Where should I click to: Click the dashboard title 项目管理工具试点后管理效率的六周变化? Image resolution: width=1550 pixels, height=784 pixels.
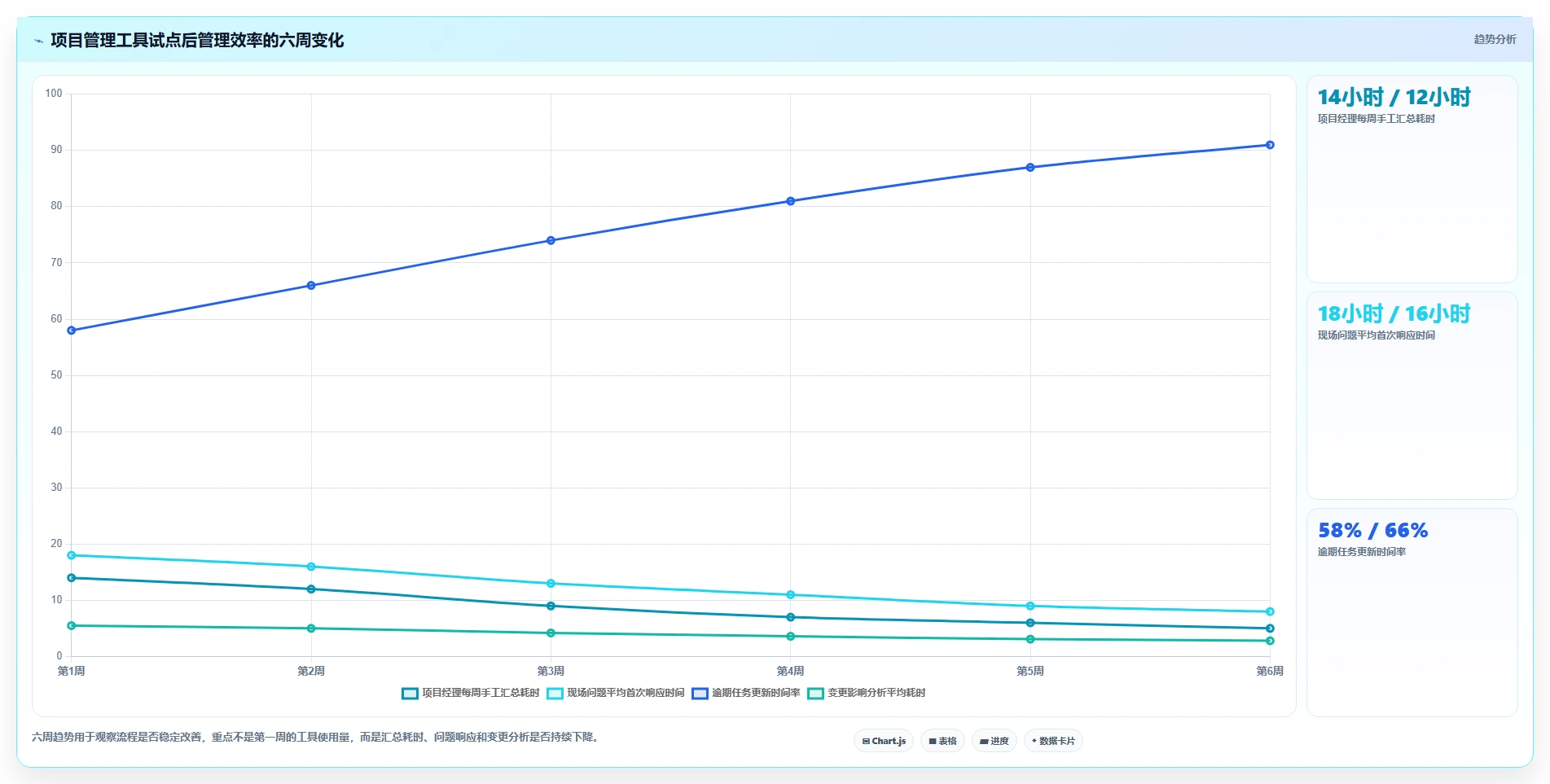pos(197,41)
